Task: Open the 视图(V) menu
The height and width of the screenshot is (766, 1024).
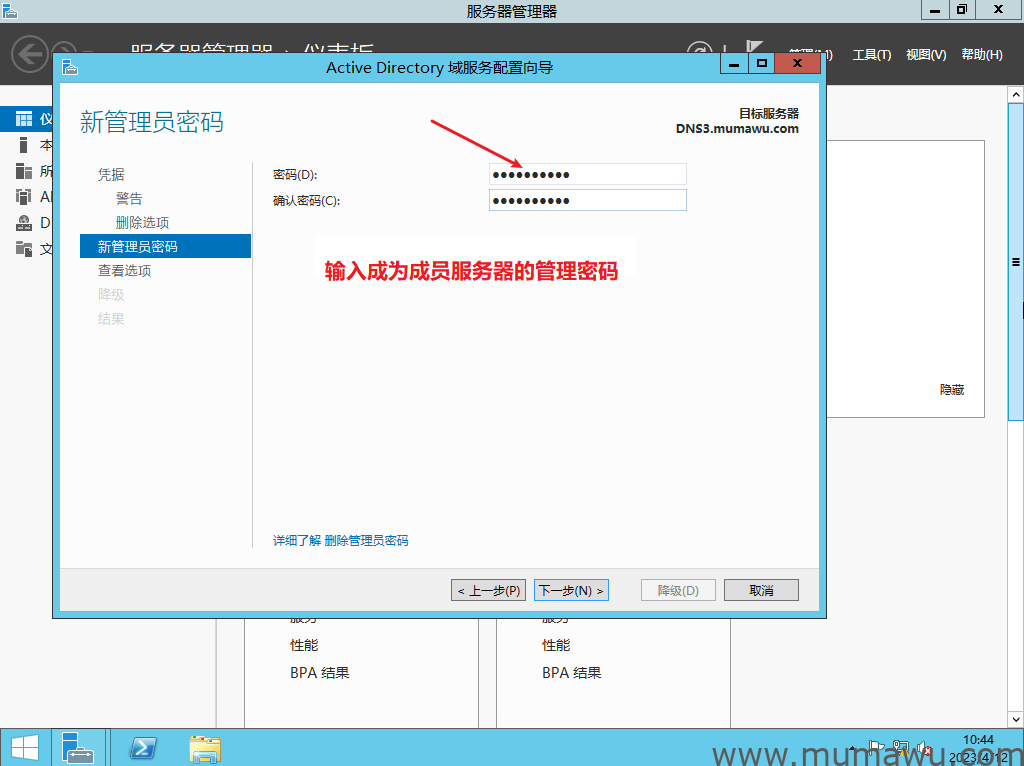Action: click(x=925, y=55)
